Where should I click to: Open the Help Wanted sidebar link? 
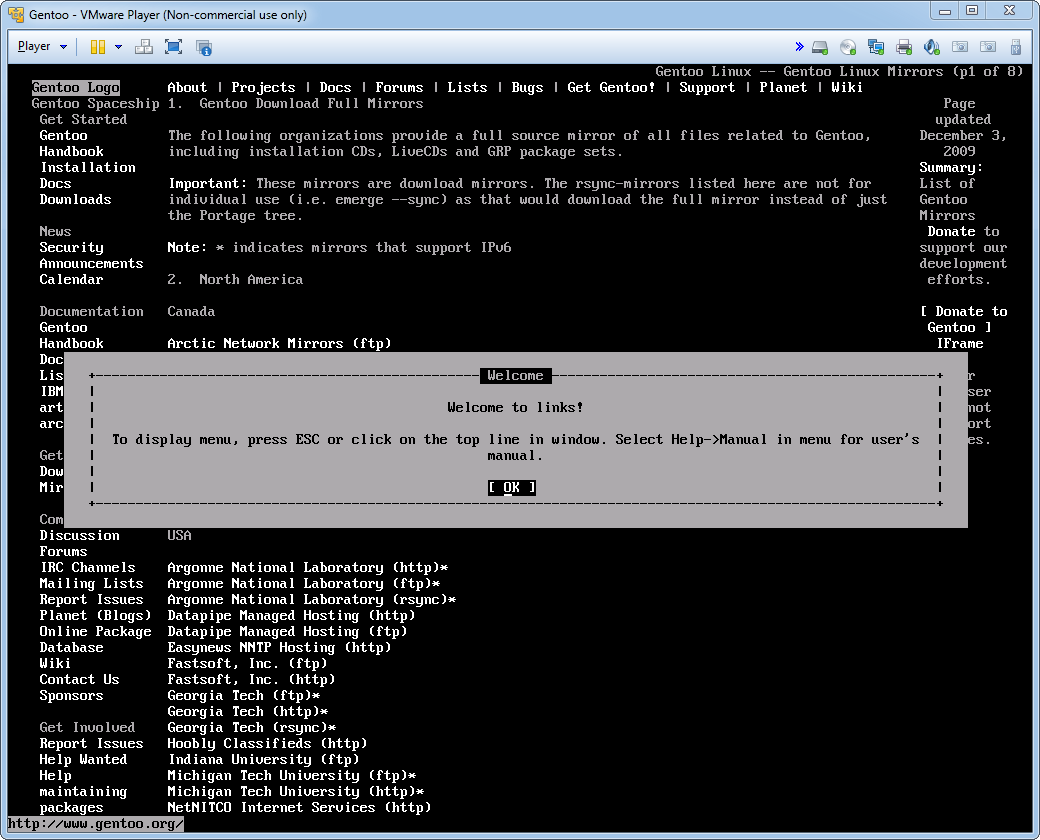pyautogui.click(x=83, y=760)
